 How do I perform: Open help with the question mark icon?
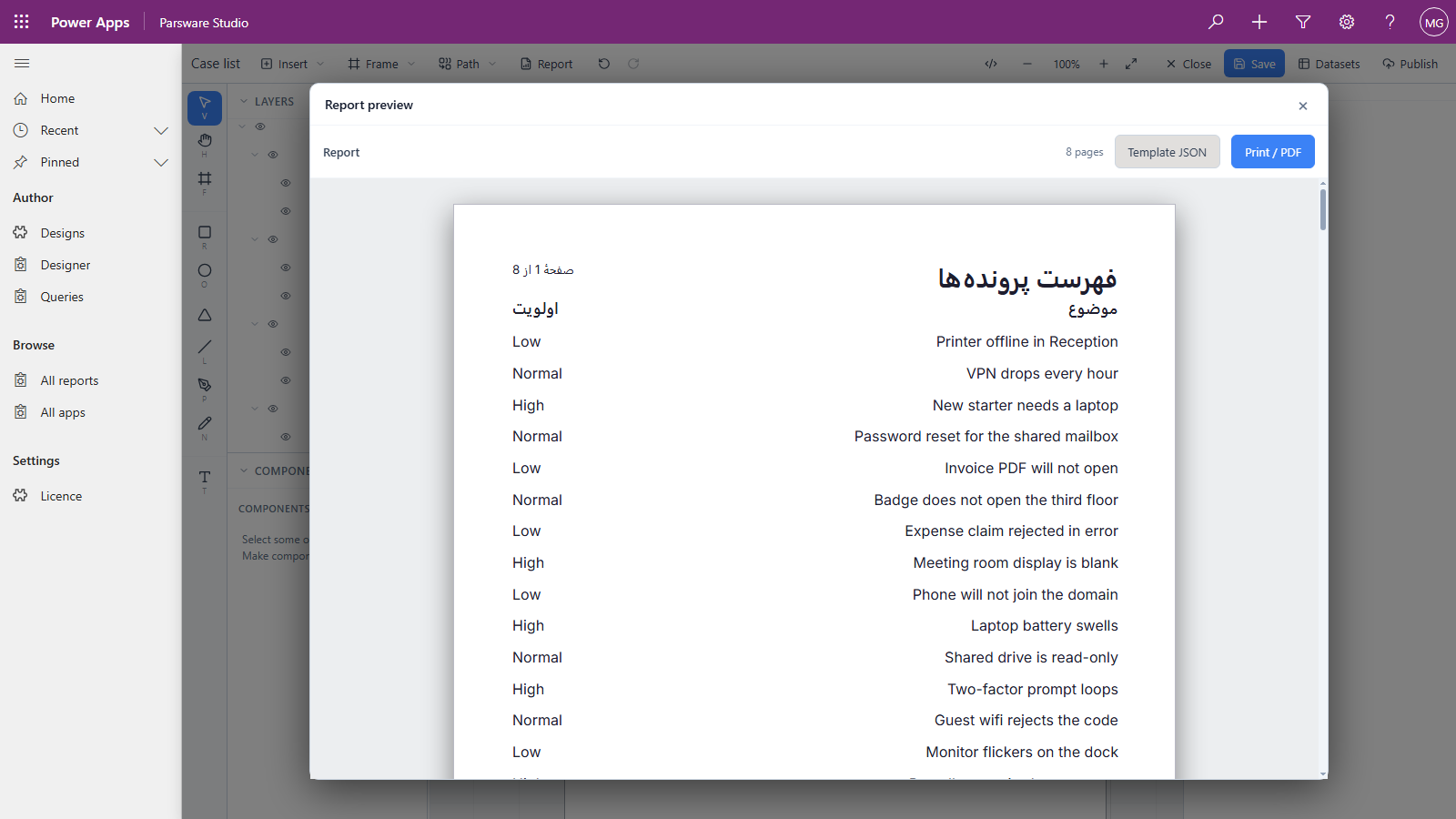click(x=1390, y=22)
